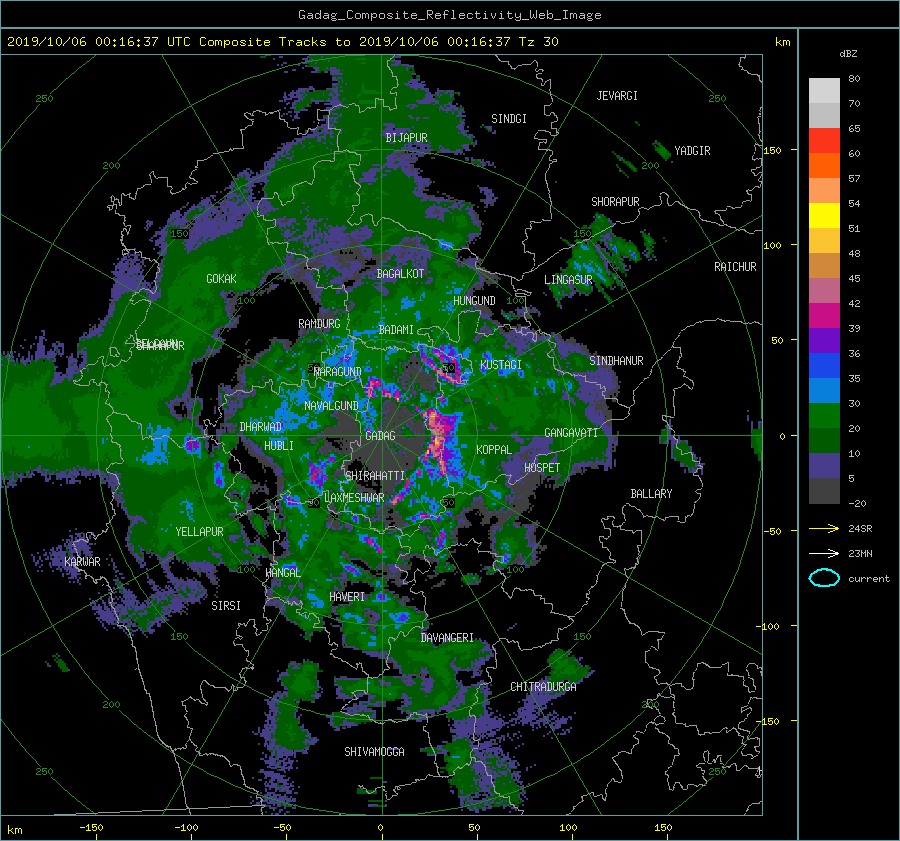Pick the mauve pink swatch between 45 and 42 dBZ

(824, 290)
